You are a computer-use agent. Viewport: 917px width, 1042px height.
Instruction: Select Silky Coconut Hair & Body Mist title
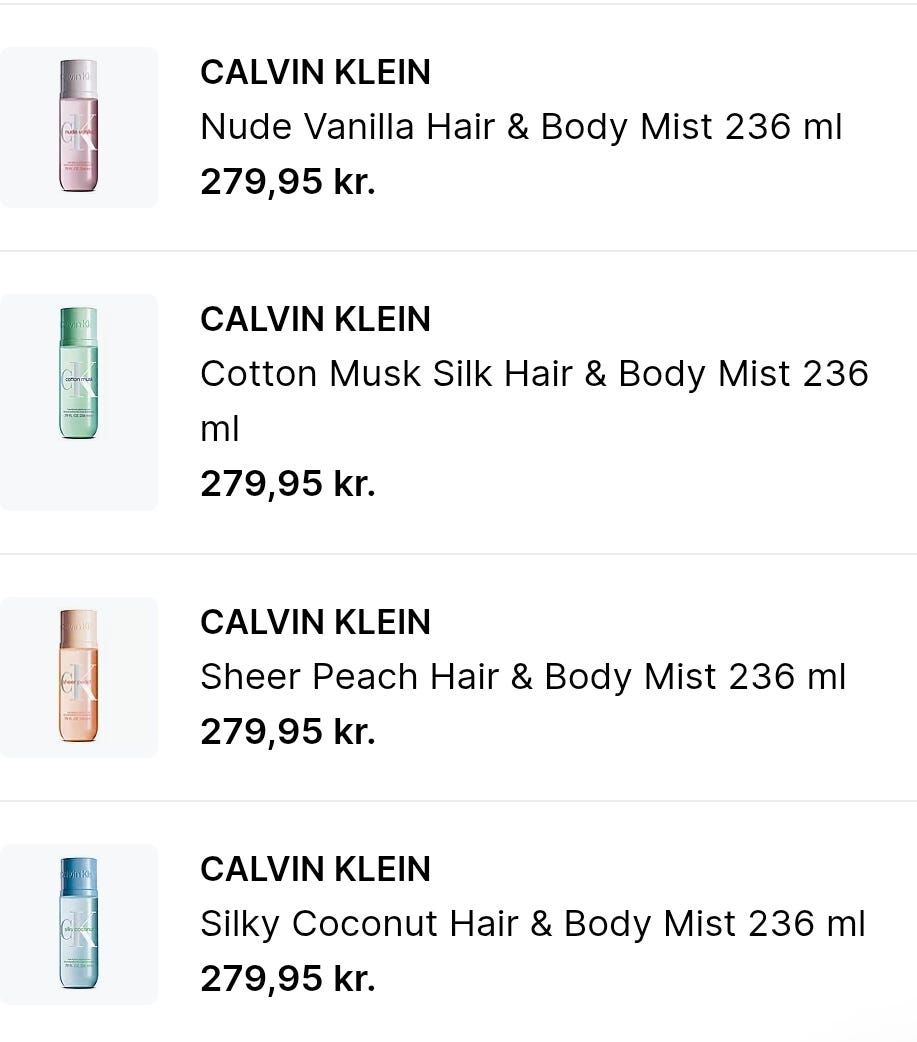533,924
